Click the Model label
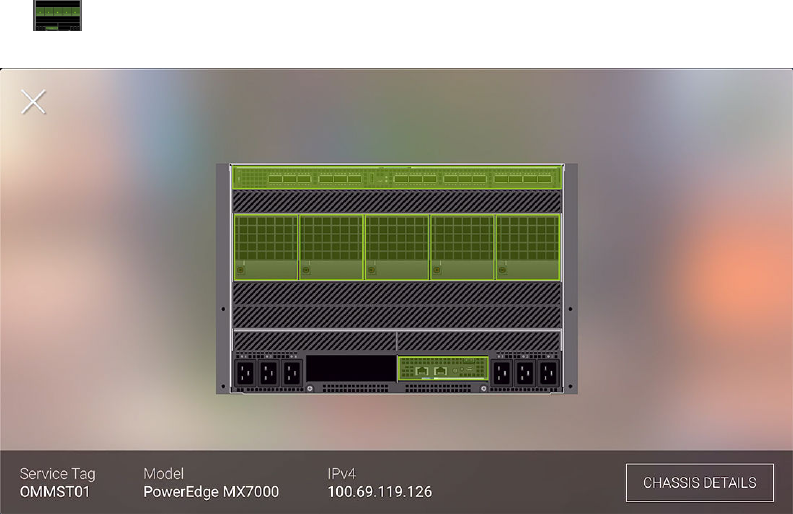This screenshot has height=514, width=793. click(x=163, y=474)
